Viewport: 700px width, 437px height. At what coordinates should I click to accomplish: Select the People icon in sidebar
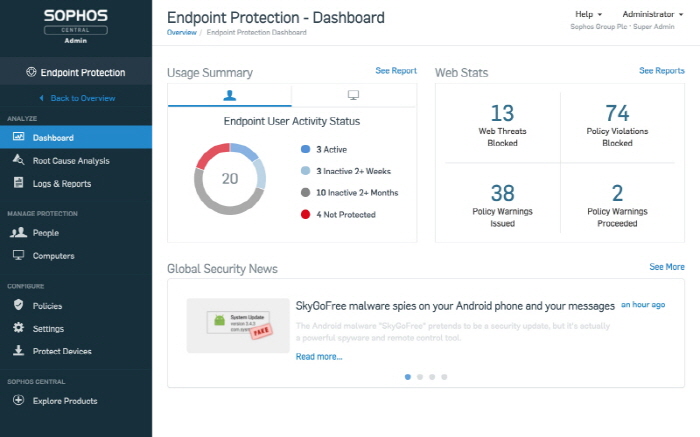[18, 232]
